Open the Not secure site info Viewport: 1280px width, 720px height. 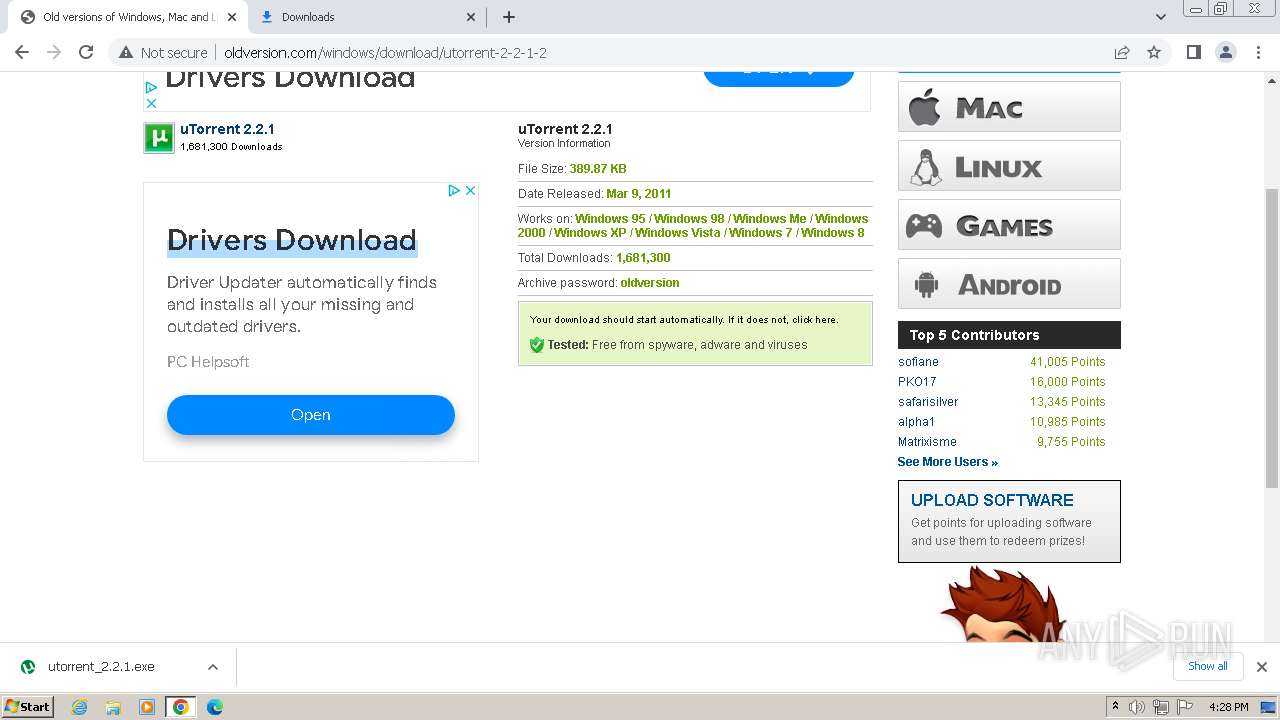[163, 53]
